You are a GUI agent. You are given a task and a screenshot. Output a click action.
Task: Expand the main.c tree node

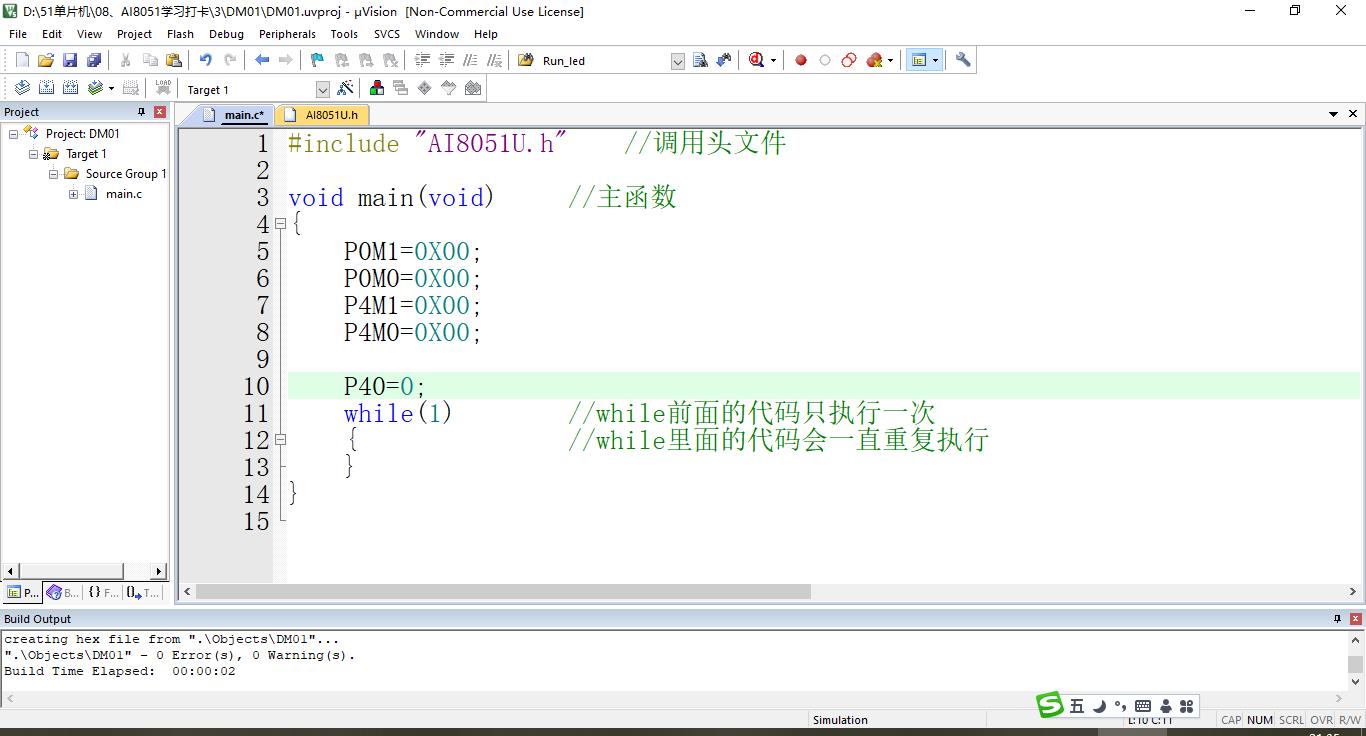[74, 194]
